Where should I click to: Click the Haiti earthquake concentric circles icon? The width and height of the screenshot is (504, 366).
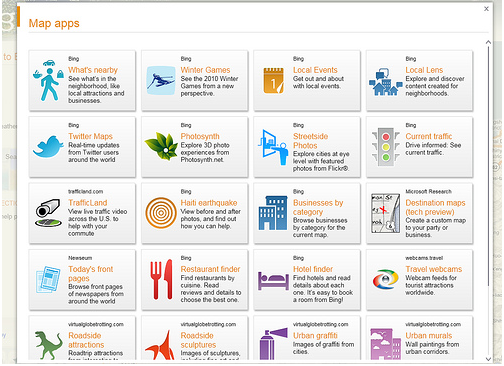[161, 213]
